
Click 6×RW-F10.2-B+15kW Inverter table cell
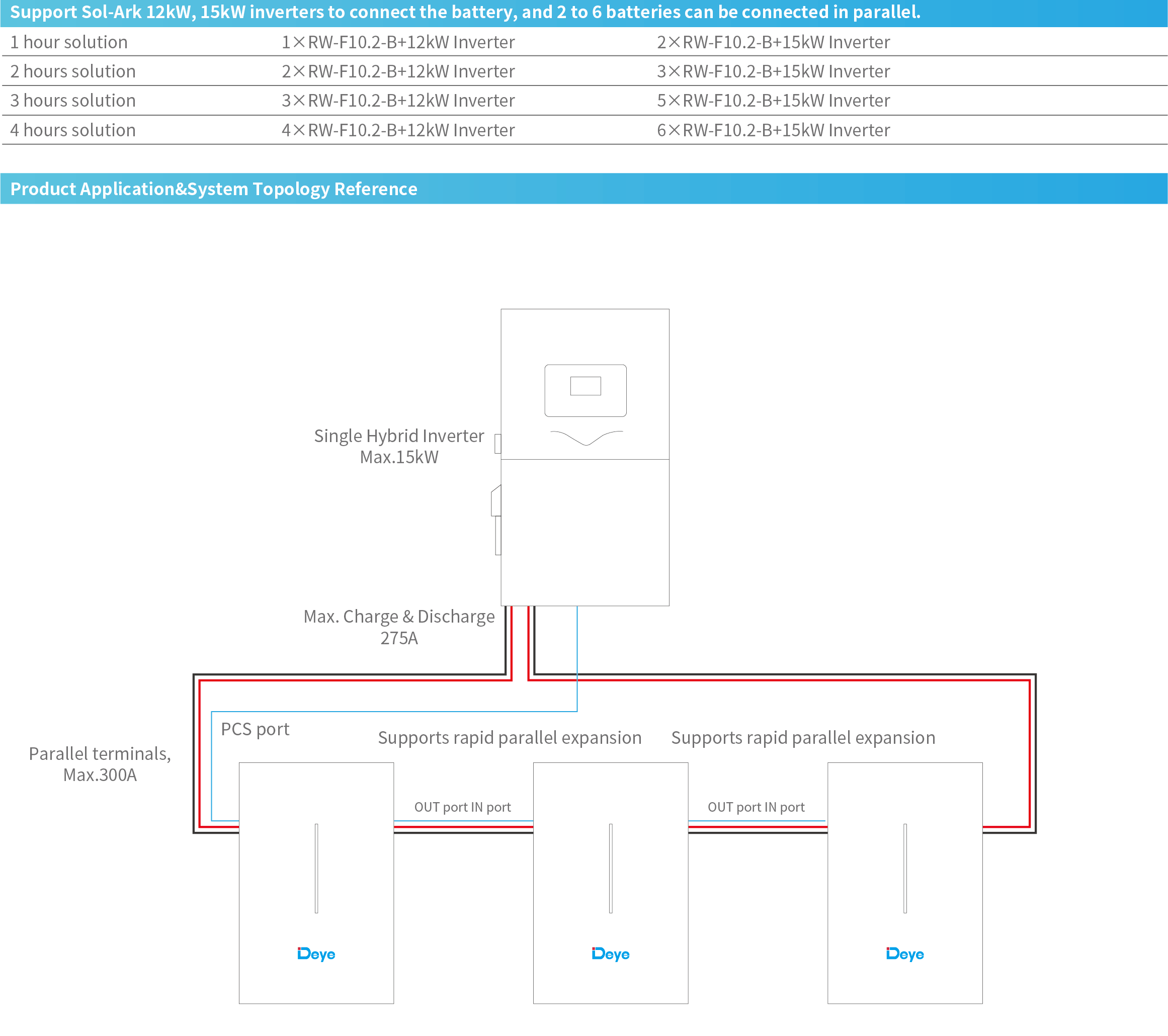(x=773, y=130)
